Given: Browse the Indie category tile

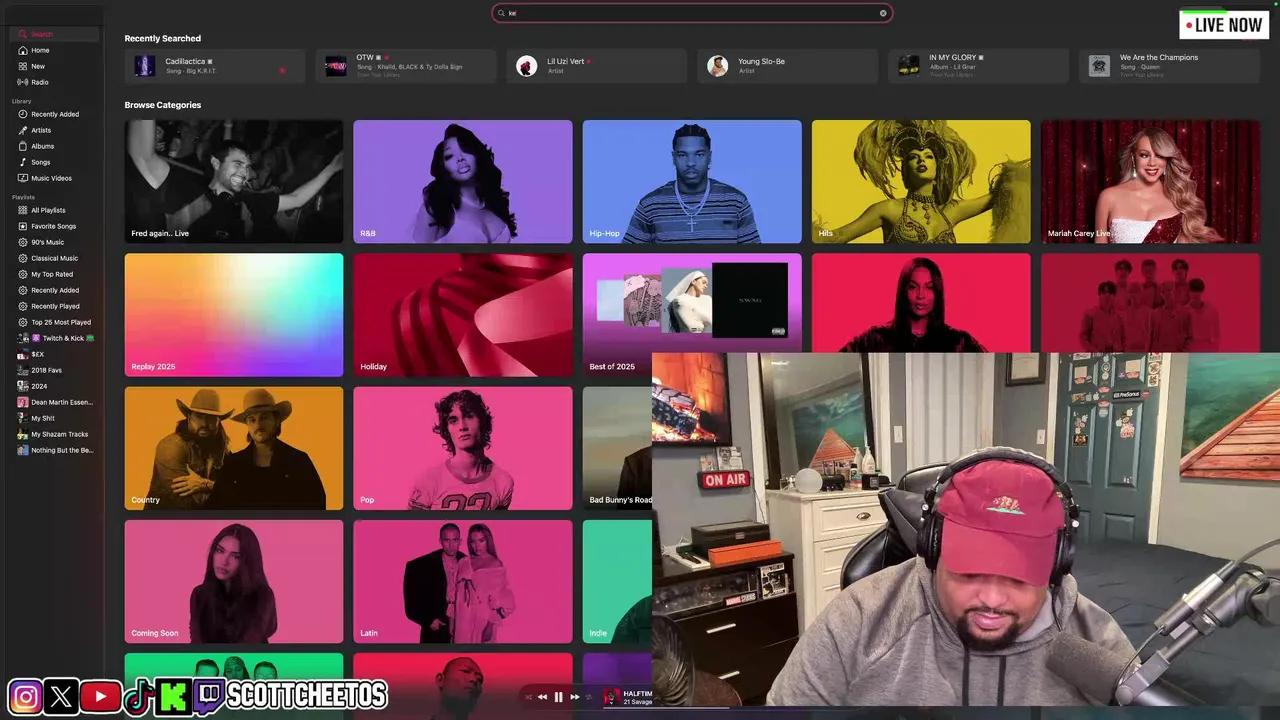Looking at the screenshot, I should tap(617, 581).
